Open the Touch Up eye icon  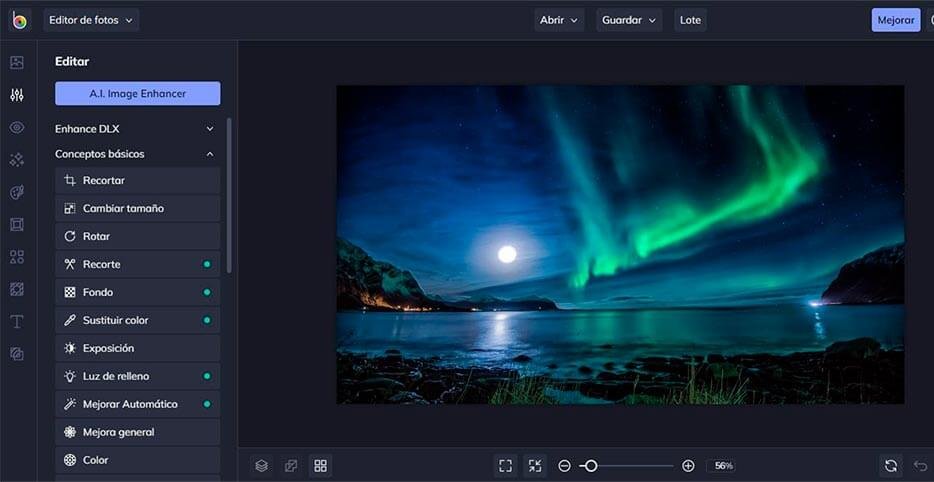17,127
